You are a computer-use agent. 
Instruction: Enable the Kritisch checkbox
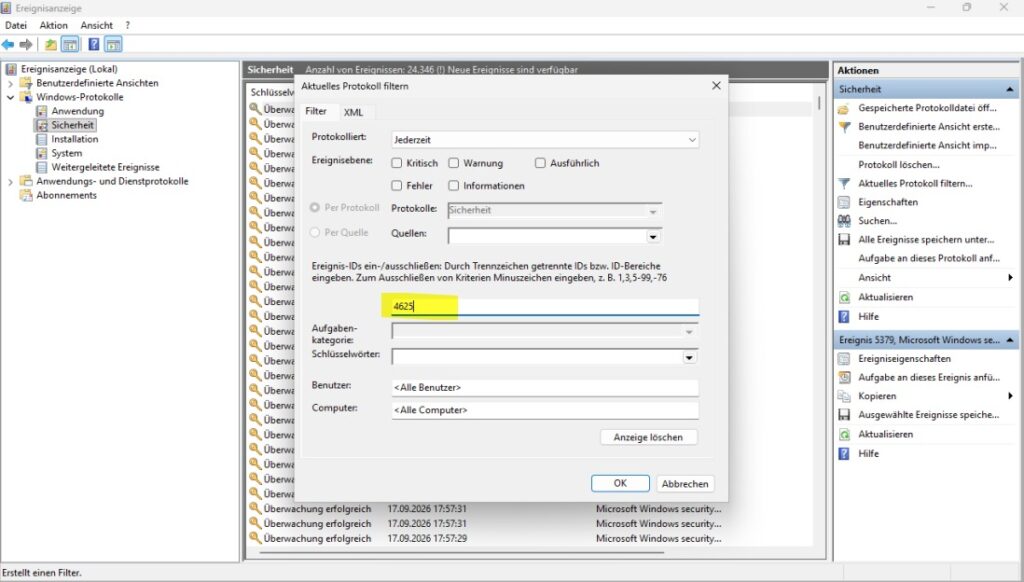point(396,163)
